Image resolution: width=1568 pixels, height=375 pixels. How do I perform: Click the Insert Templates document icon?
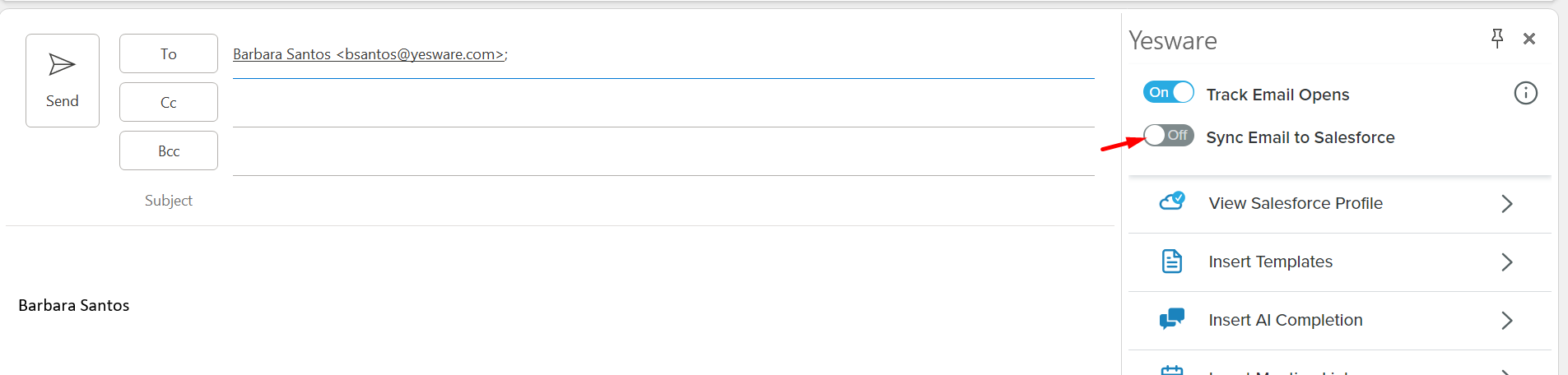(x=1171, y=262)
